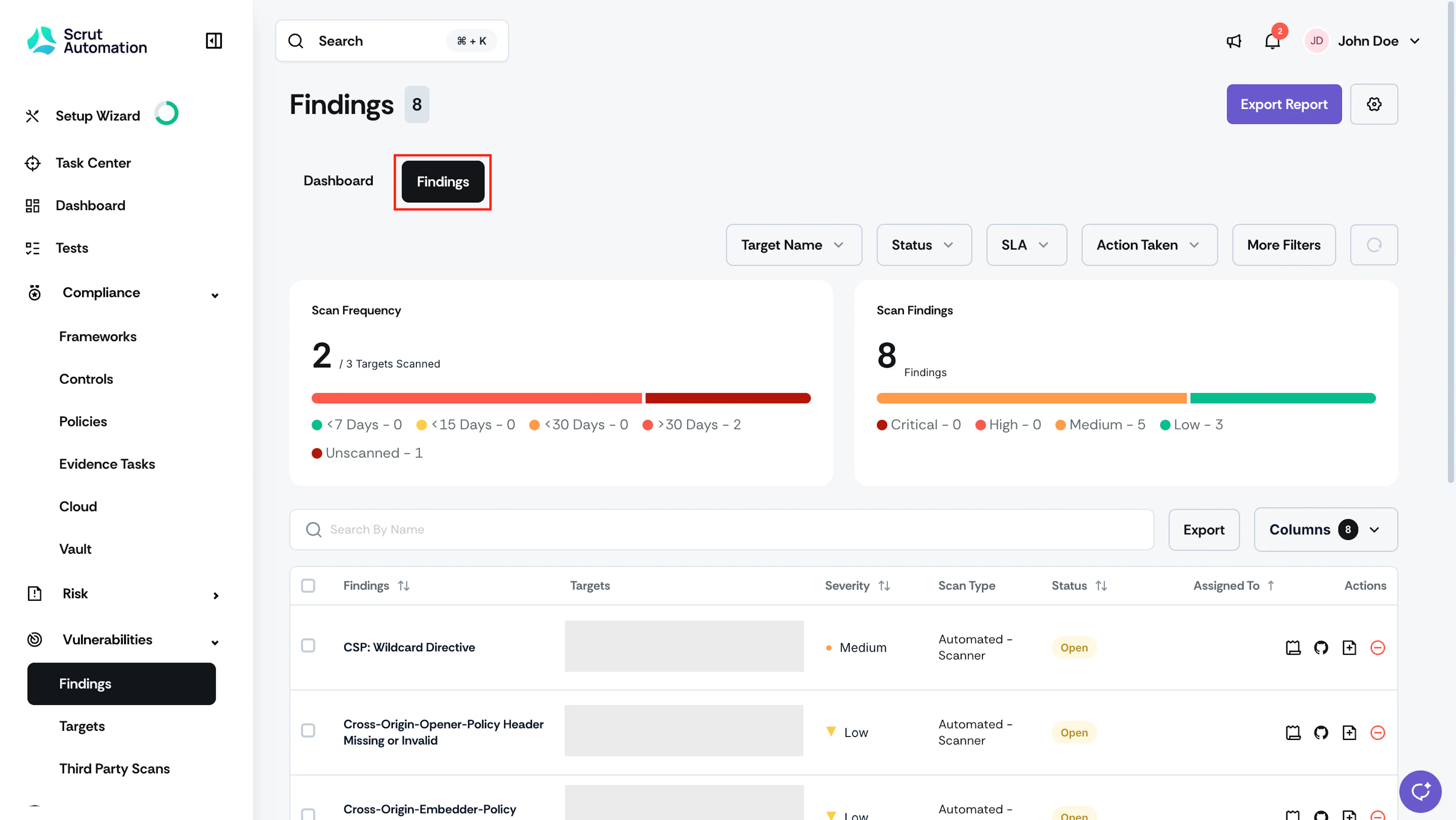Click the Search By Name field
The height and width of the screenshot is (820, 1456).
coord(722,529)
